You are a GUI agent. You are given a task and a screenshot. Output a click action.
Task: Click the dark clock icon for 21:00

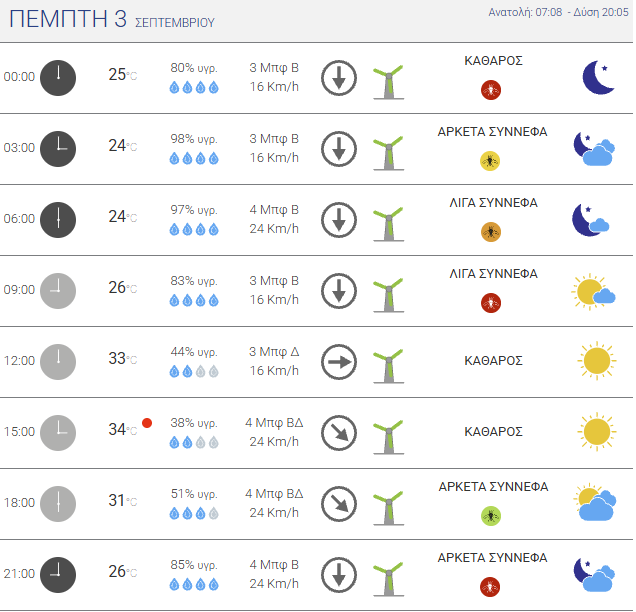(x=58, y=575)
